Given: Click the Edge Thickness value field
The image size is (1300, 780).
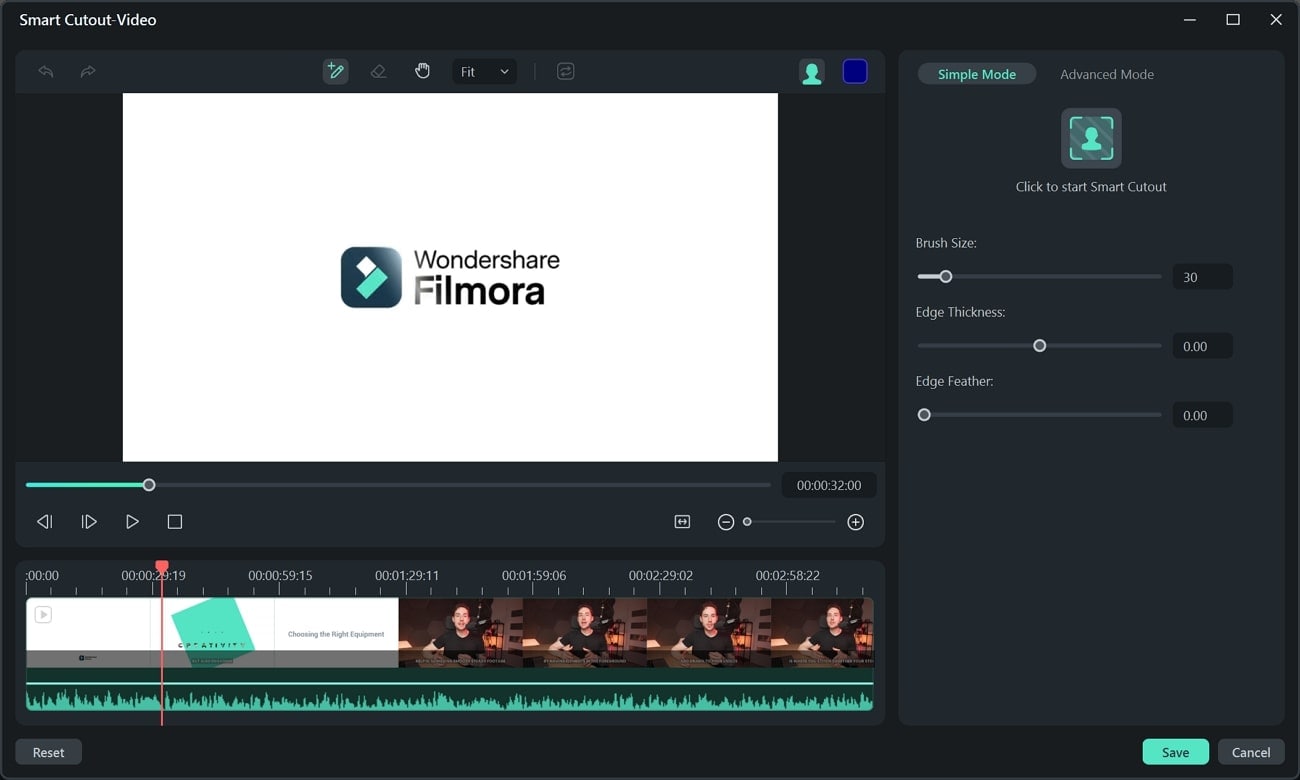Looking at the screenshot, I should click(1202, 346).
